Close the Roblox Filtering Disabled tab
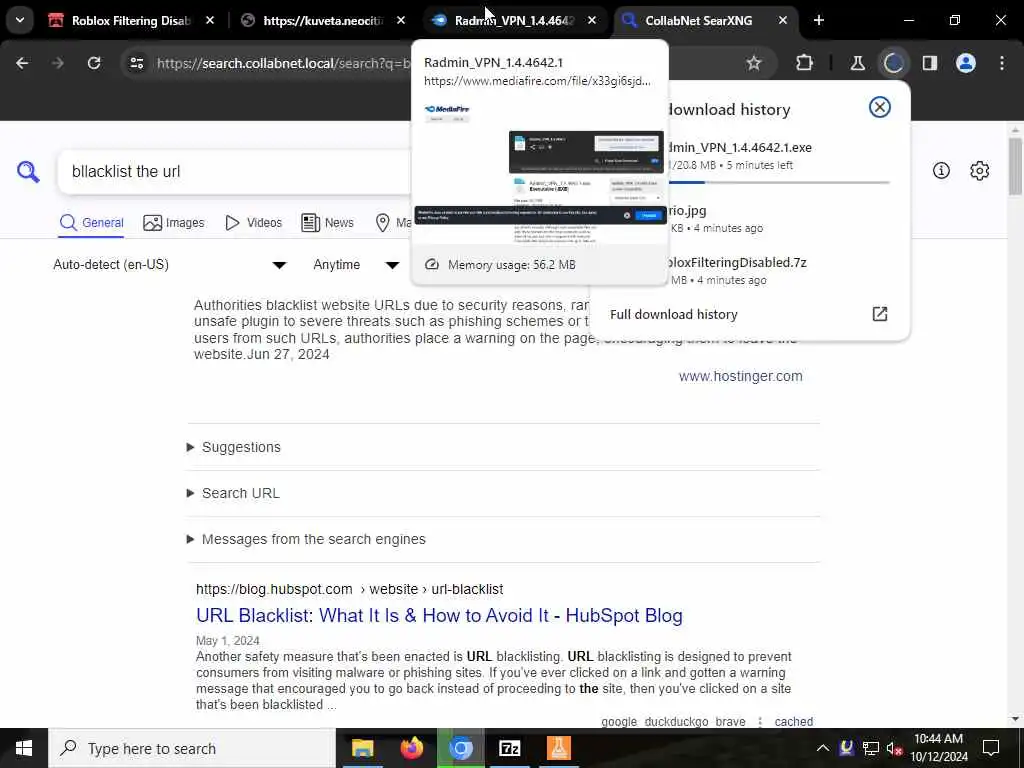 210,21
